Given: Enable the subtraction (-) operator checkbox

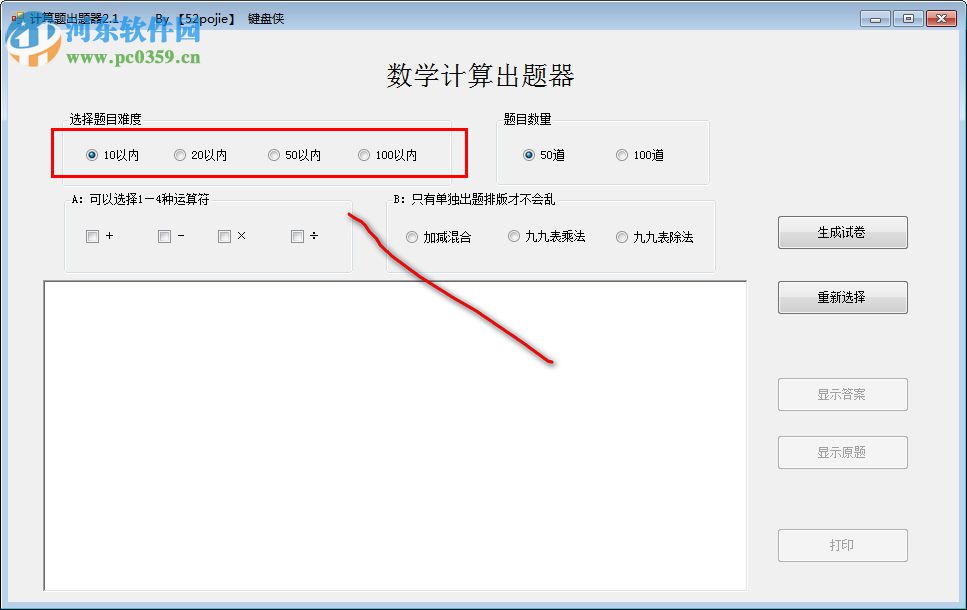Looking at the screenshot, I should [163, 236].
